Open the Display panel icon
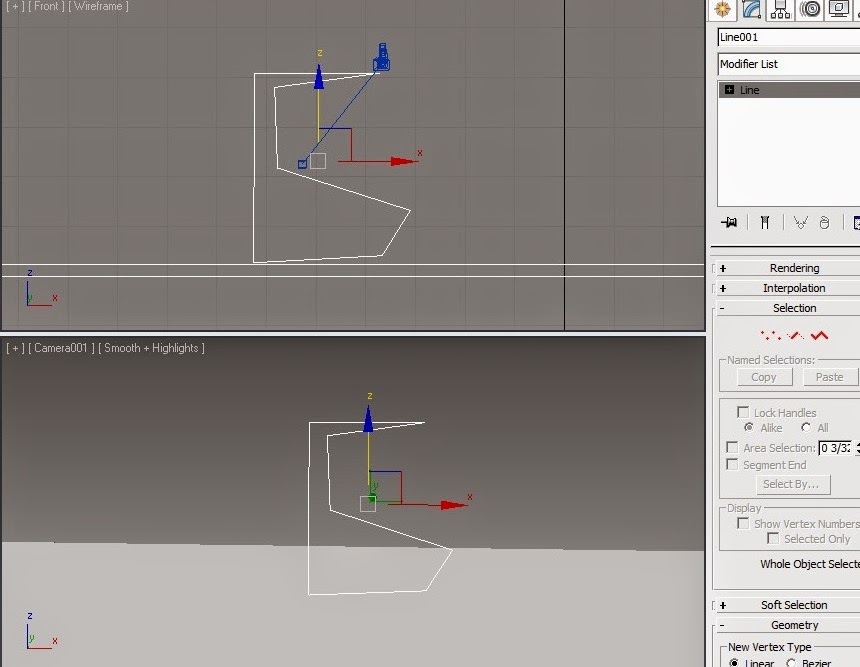This screenshot has height=667, width=860. (836, 10)
